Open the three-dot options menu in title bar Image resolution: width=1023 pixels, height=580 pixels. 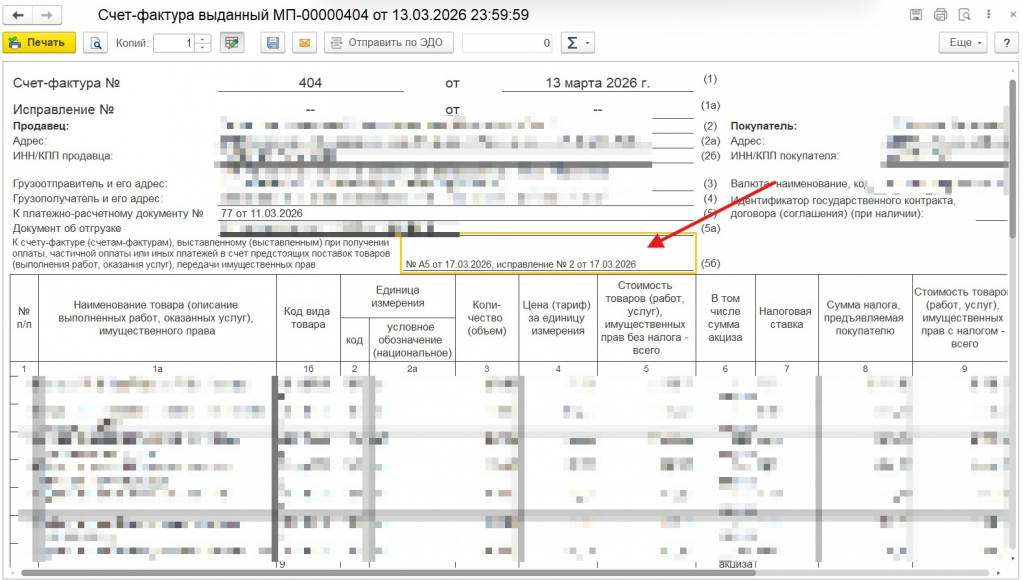tap(988, 14)
